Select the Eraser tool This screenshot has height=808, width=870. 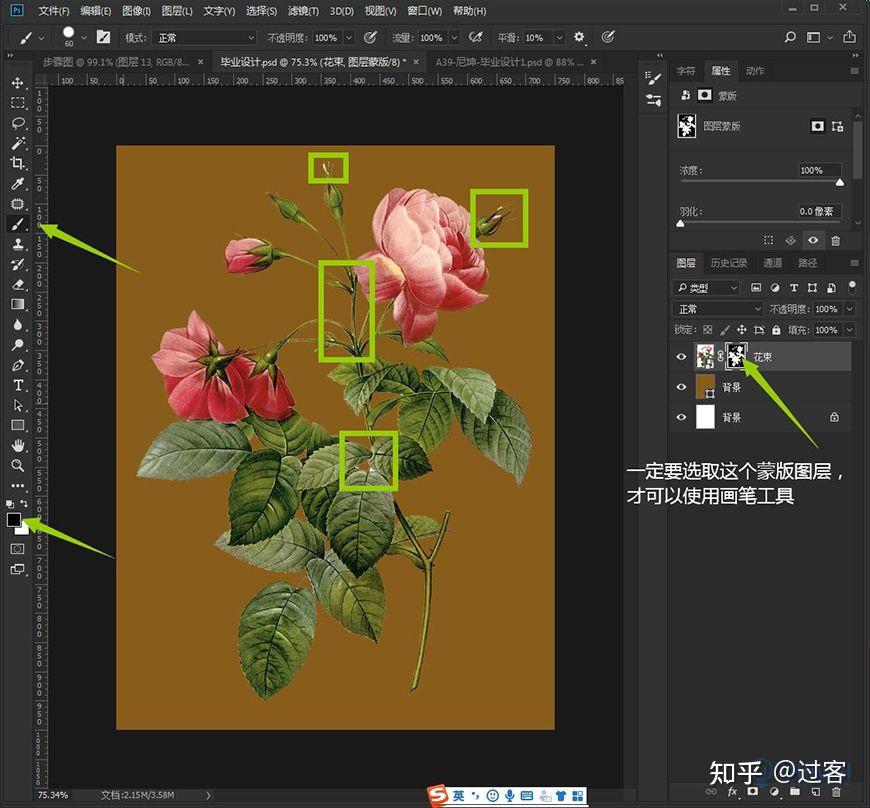(x=17, y=284)
